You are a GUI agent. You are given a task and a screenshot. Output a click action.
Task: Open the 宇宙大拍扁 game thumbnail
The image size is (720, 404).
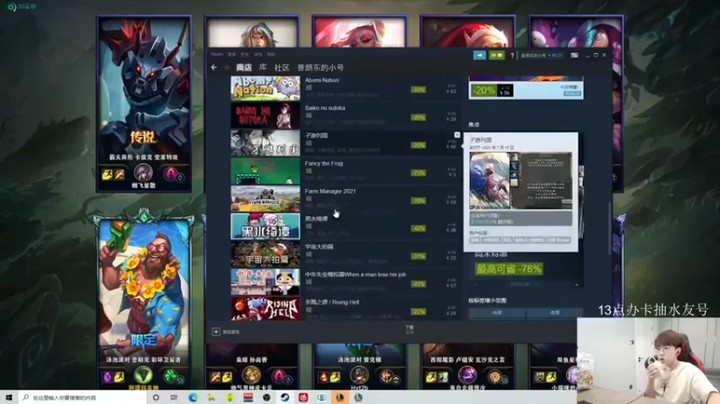pos(265,254)
